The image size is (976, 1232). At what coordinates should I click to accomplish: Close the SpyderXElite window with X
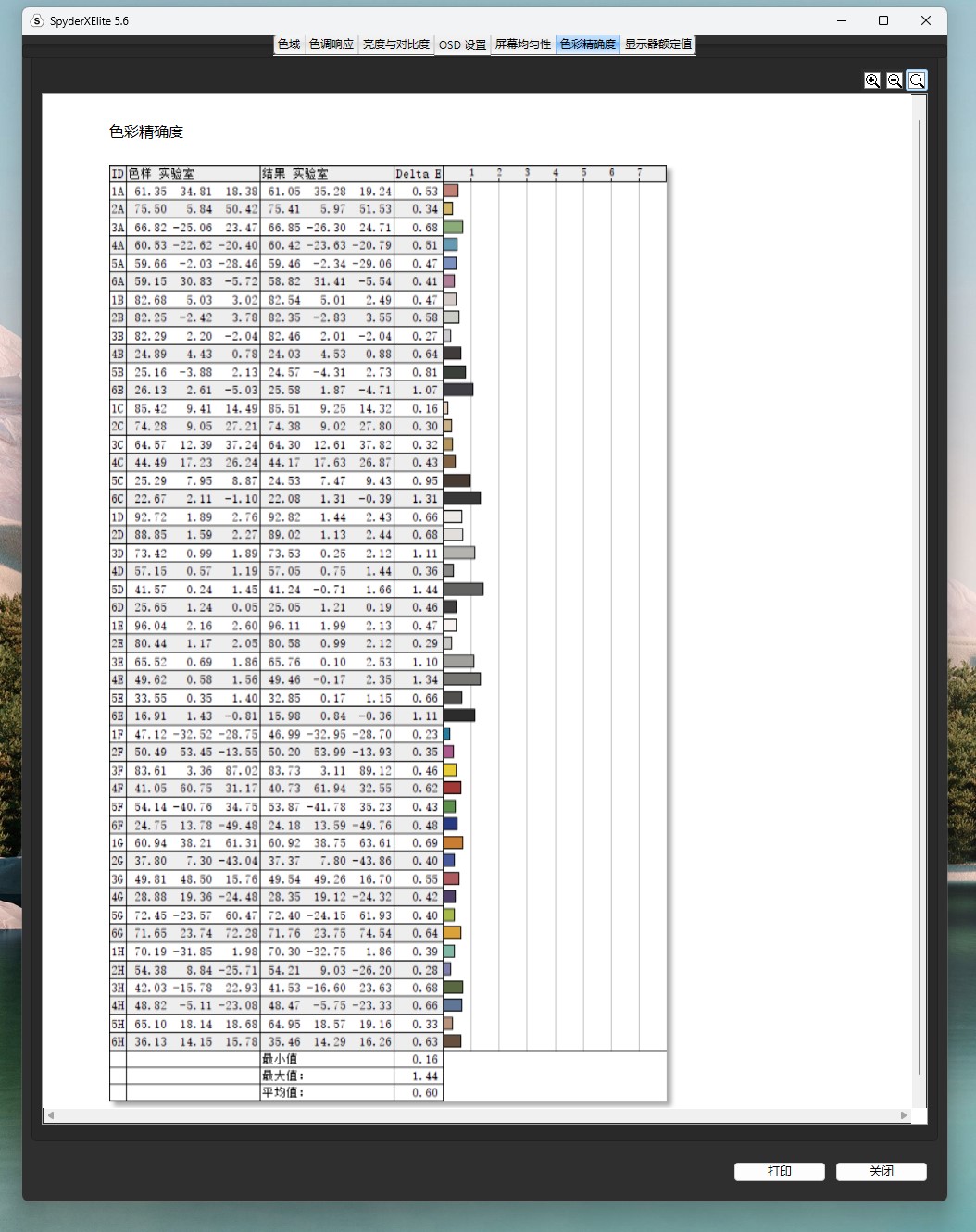click(x=925, y=20)
